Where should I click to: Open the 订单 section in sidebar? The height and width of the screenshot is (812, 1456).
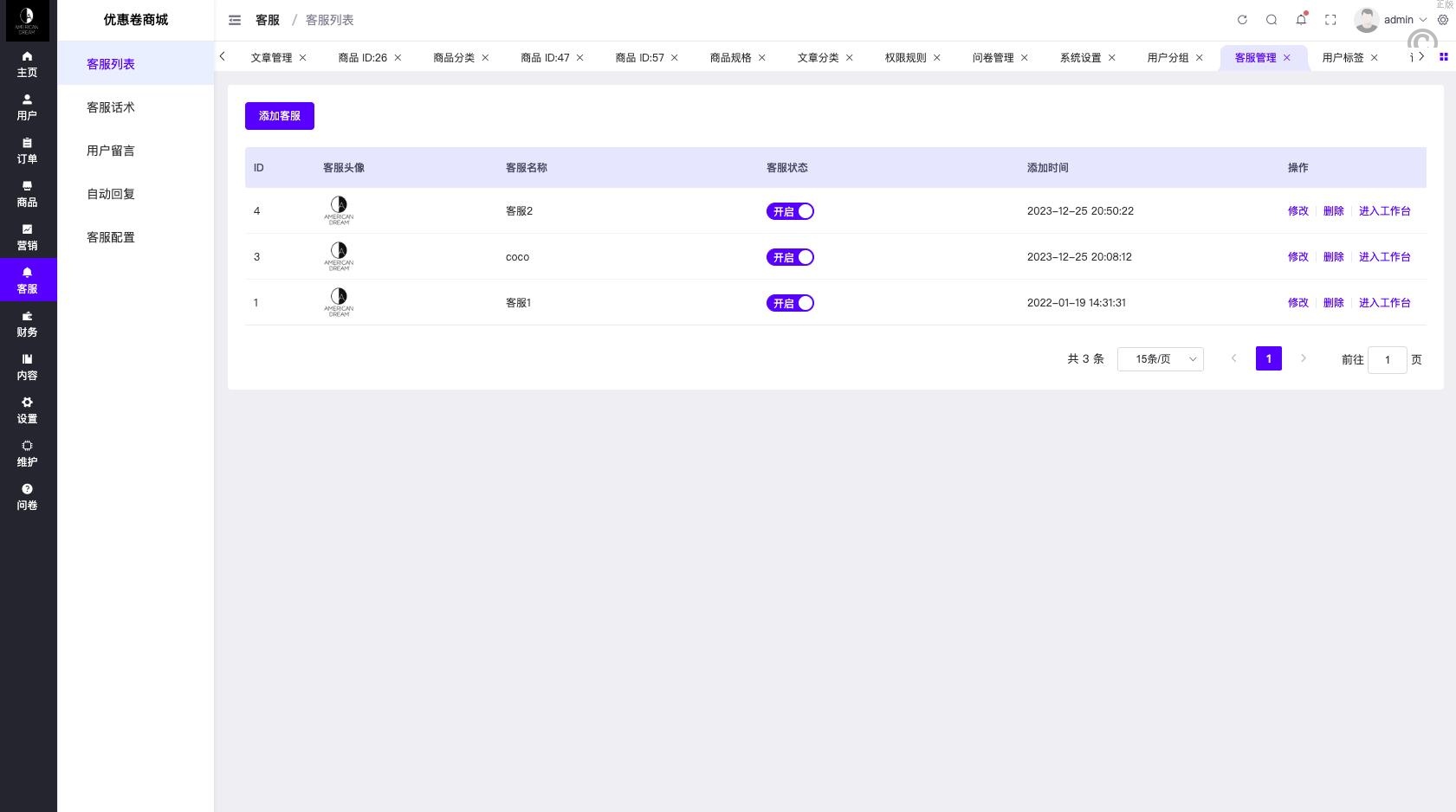coord(28,150)
